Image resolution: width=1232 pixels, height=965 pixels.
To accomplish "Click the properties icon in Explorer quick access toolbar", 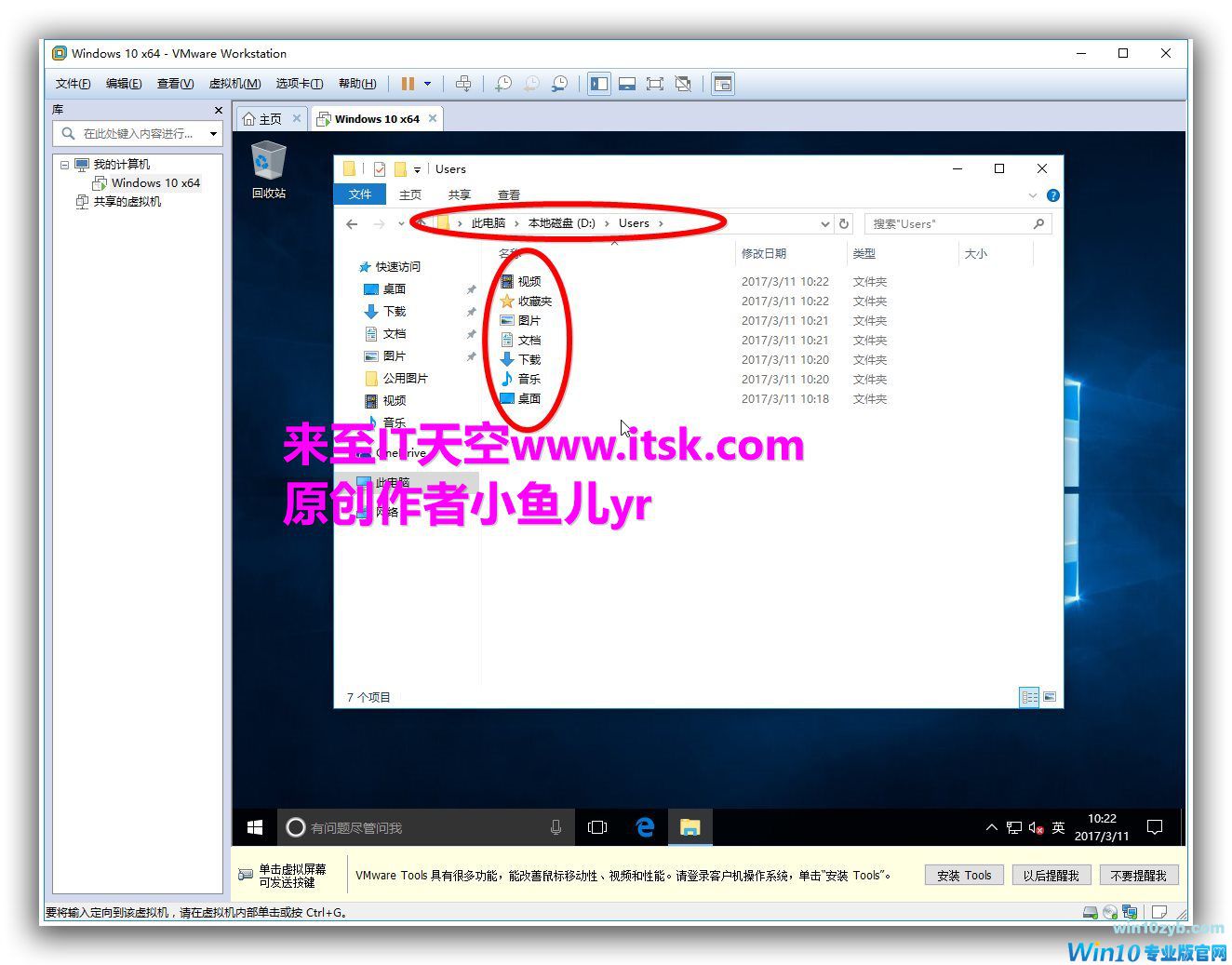I will pyautogui.click(x=379, y=169).
